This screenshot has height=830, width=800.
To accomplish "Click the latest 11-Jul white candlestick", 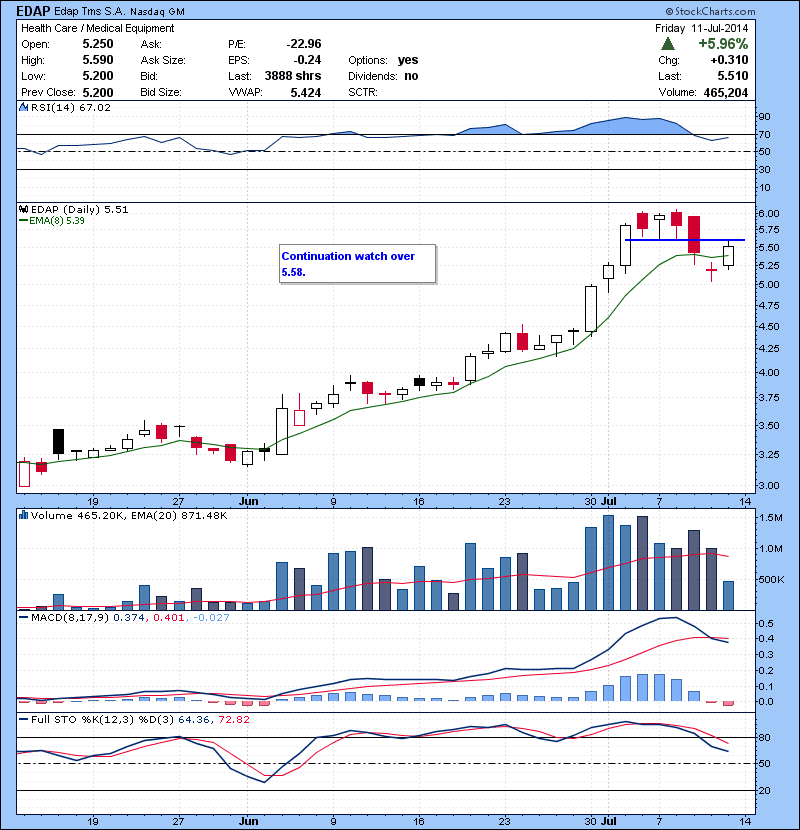I will (729, 256).
